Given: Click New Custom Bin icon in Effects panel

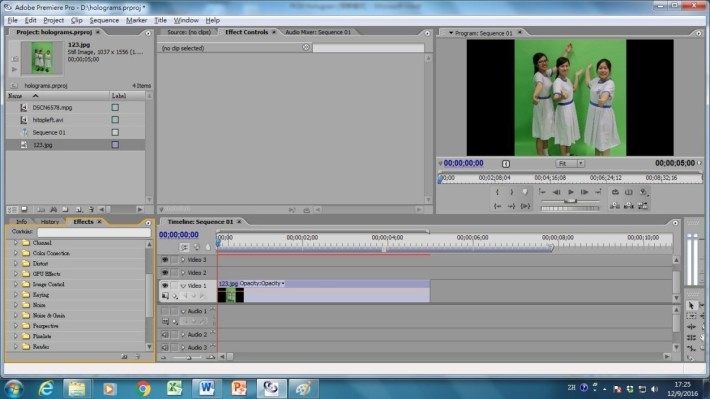Looking at the screenshot, I should [125, 357].
